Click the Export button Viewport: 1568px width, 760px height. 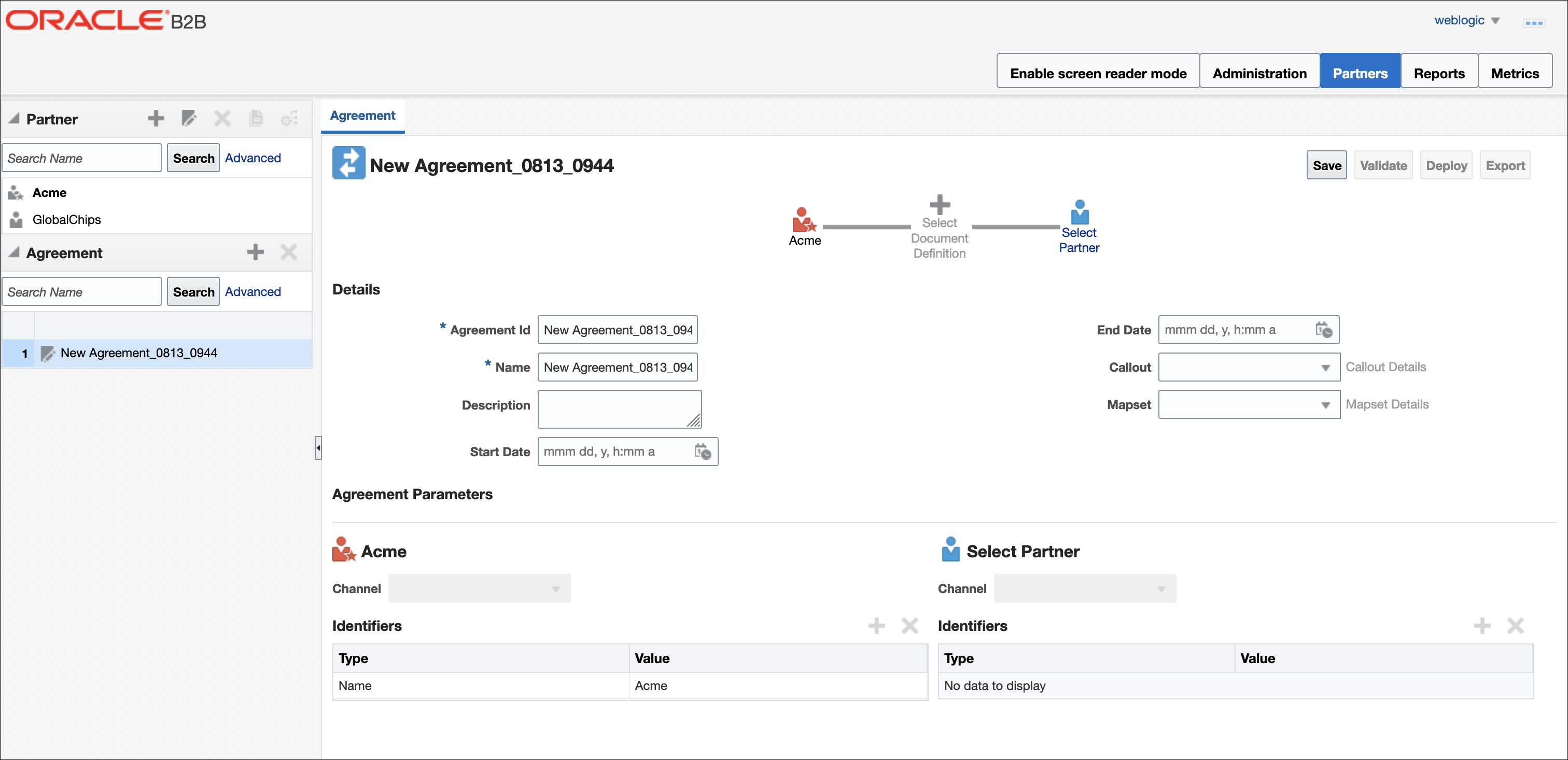tap(1505, 165)
